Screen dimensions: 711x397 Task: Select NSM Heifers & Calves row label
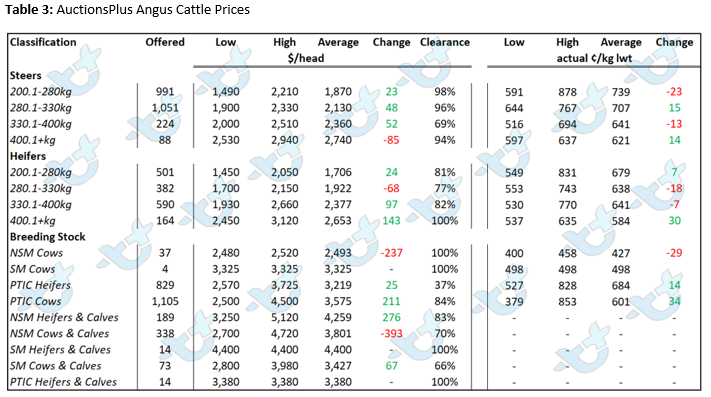pos(64,317)
